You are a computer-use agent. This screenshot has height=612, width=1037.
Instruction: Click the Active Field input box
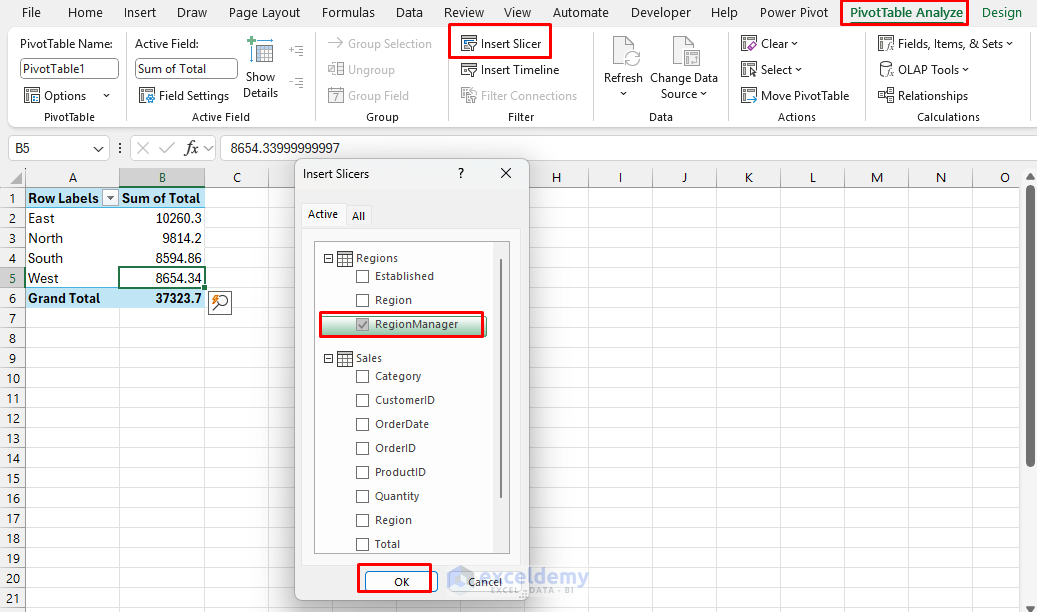[x=186, y=69]
